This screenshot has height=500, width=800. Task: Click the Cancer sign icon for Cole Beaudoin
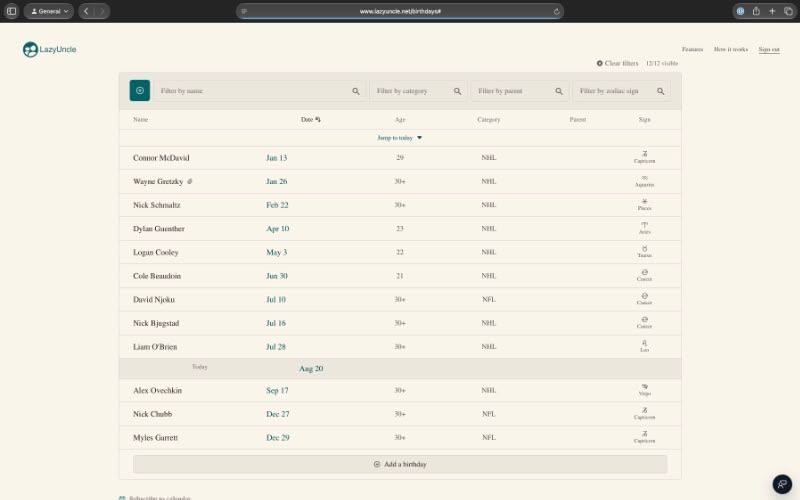644,272
